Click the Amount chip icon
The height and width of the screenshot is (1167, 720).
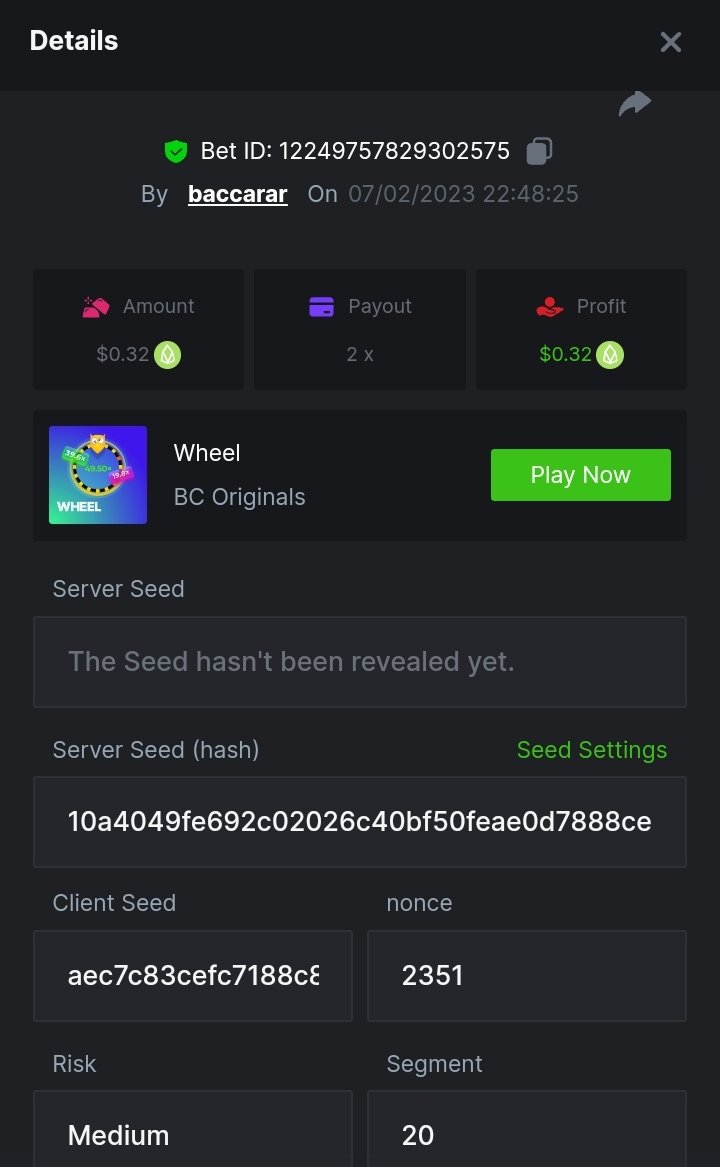(95, 307)
